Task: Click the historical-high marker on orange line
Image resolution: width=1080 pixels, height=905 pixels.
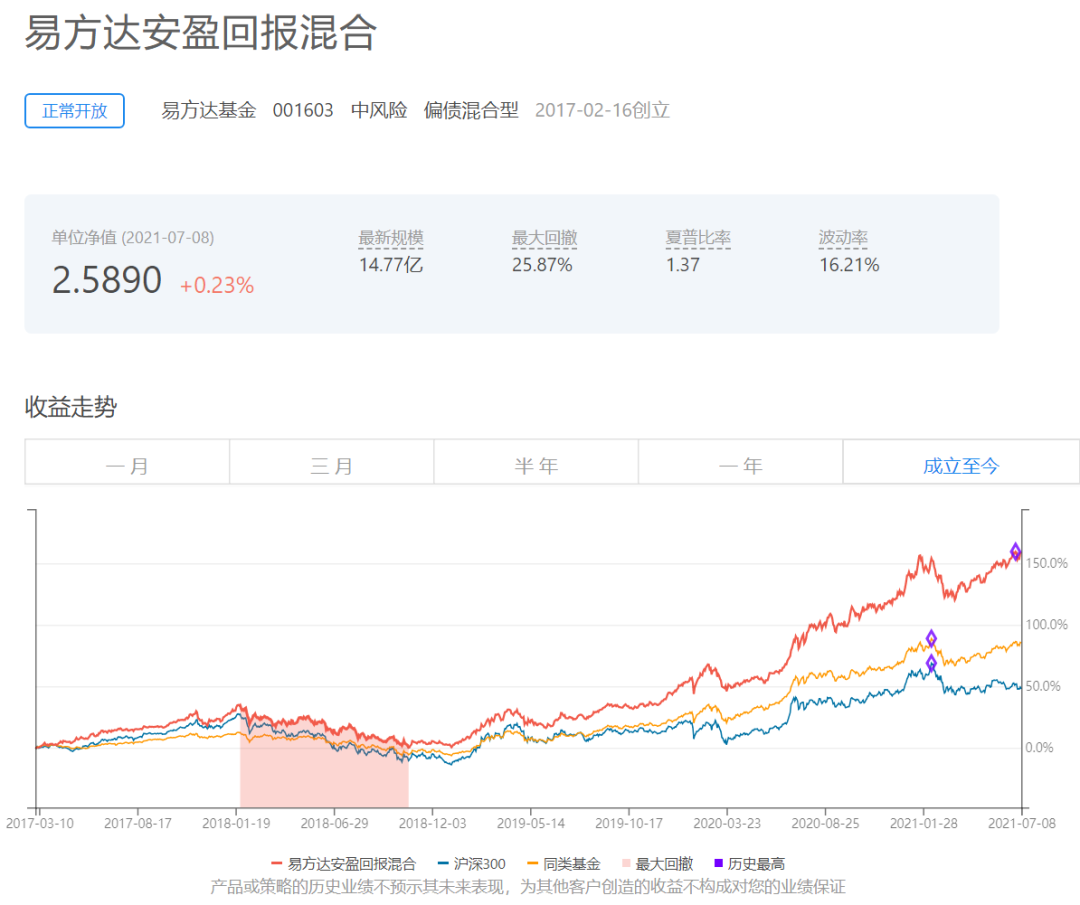Action: (931, 638)
